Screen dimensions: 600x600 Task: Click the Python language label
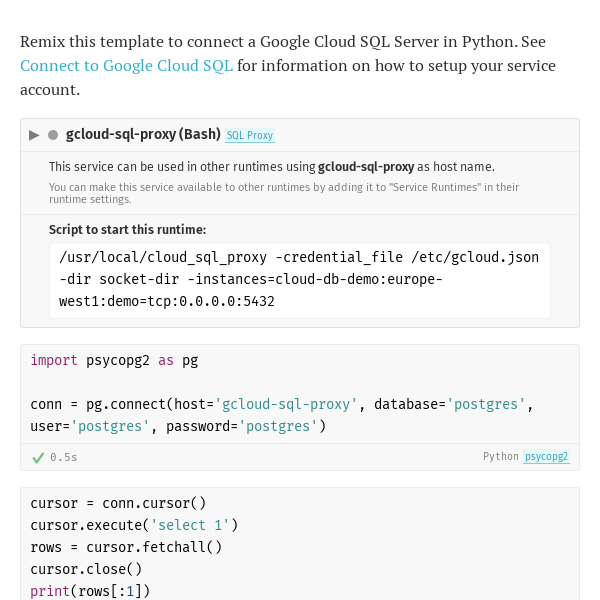click(501, 457)
